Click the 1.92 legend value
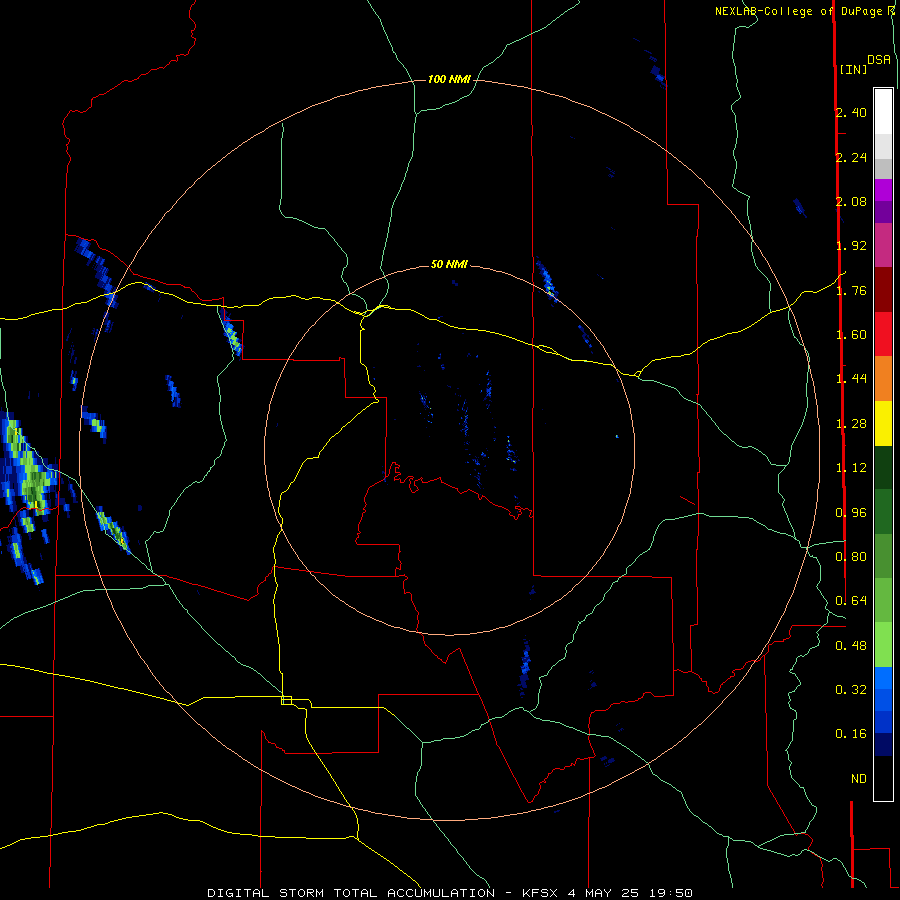Screen dimensions: 900x900 851,246
